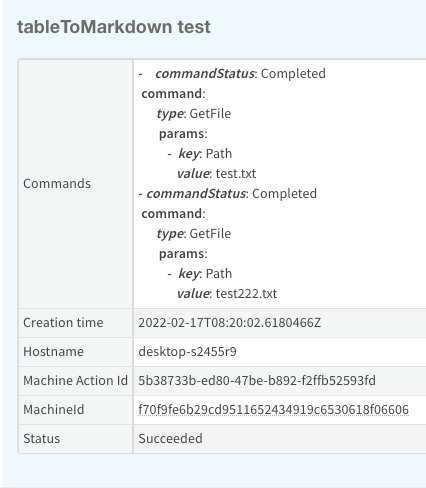Click the first type GetFile line
The image size is (426, 488).
(194, 114)
